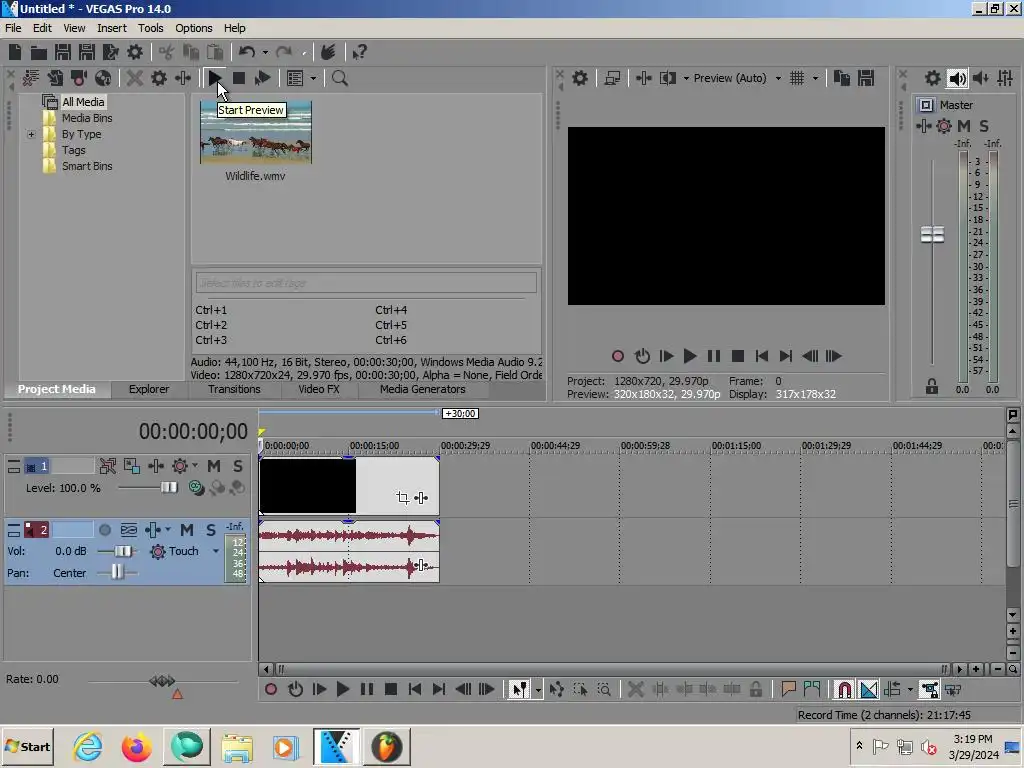
Task: Open the Insert menu
Action: point(112,28)
